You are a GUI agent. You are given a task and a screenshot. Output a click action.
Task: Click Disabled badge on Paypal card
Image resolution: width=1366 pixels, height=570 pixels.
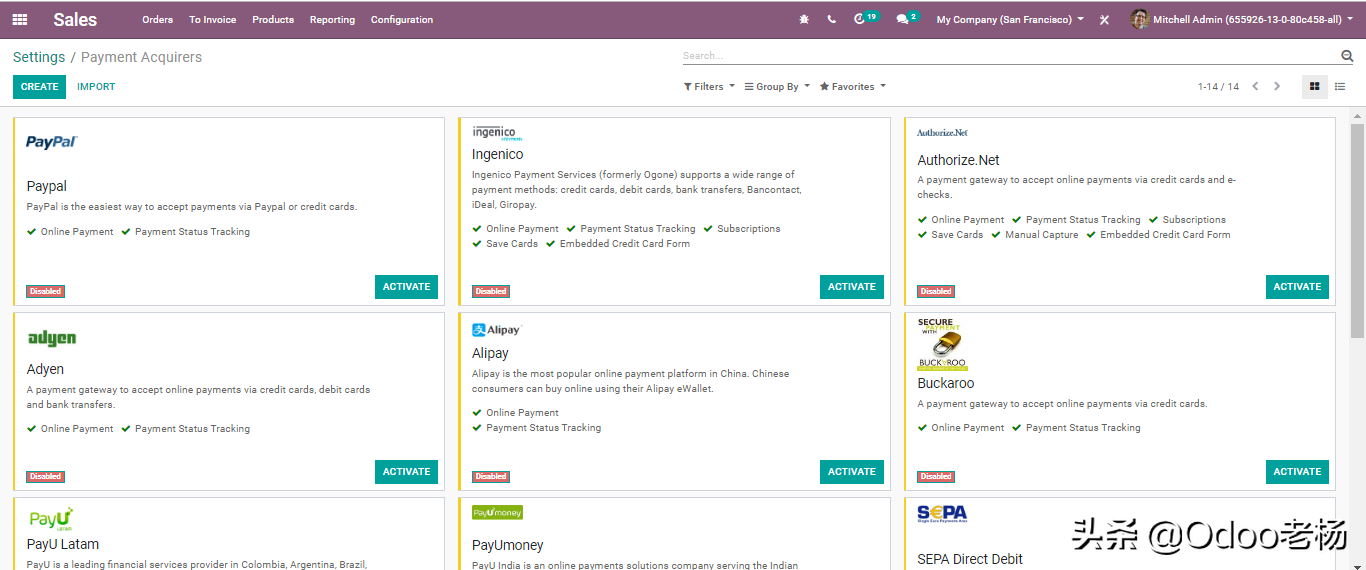tap(45, 292)
